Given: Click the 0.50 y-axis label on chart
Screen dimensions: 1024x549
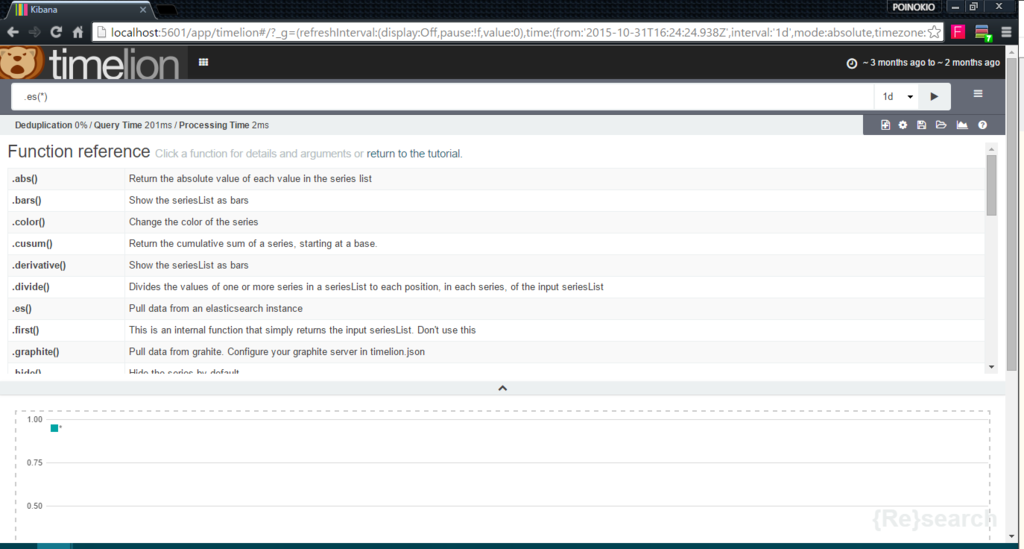Looking at the screenshot, I should [35, 505].
